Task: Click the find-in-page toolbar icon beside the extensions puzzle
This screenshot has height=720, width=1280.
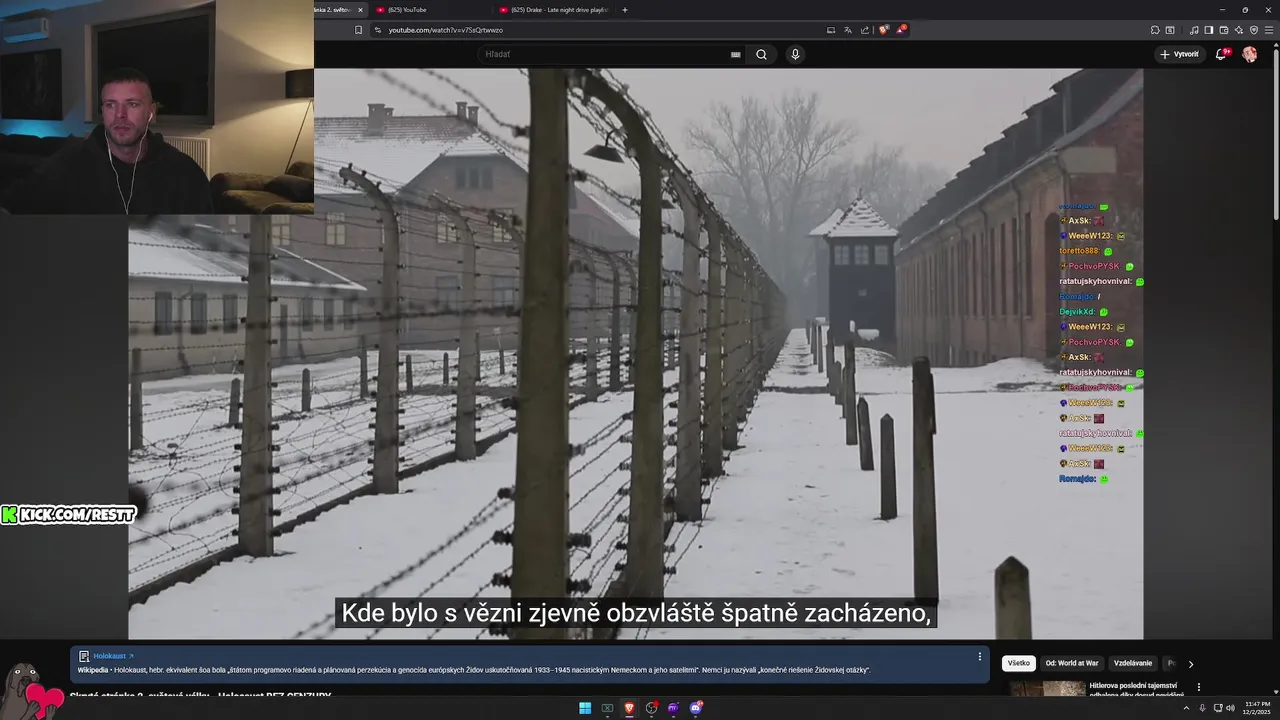Action: pyautogui.click(x=1170, y=30)
